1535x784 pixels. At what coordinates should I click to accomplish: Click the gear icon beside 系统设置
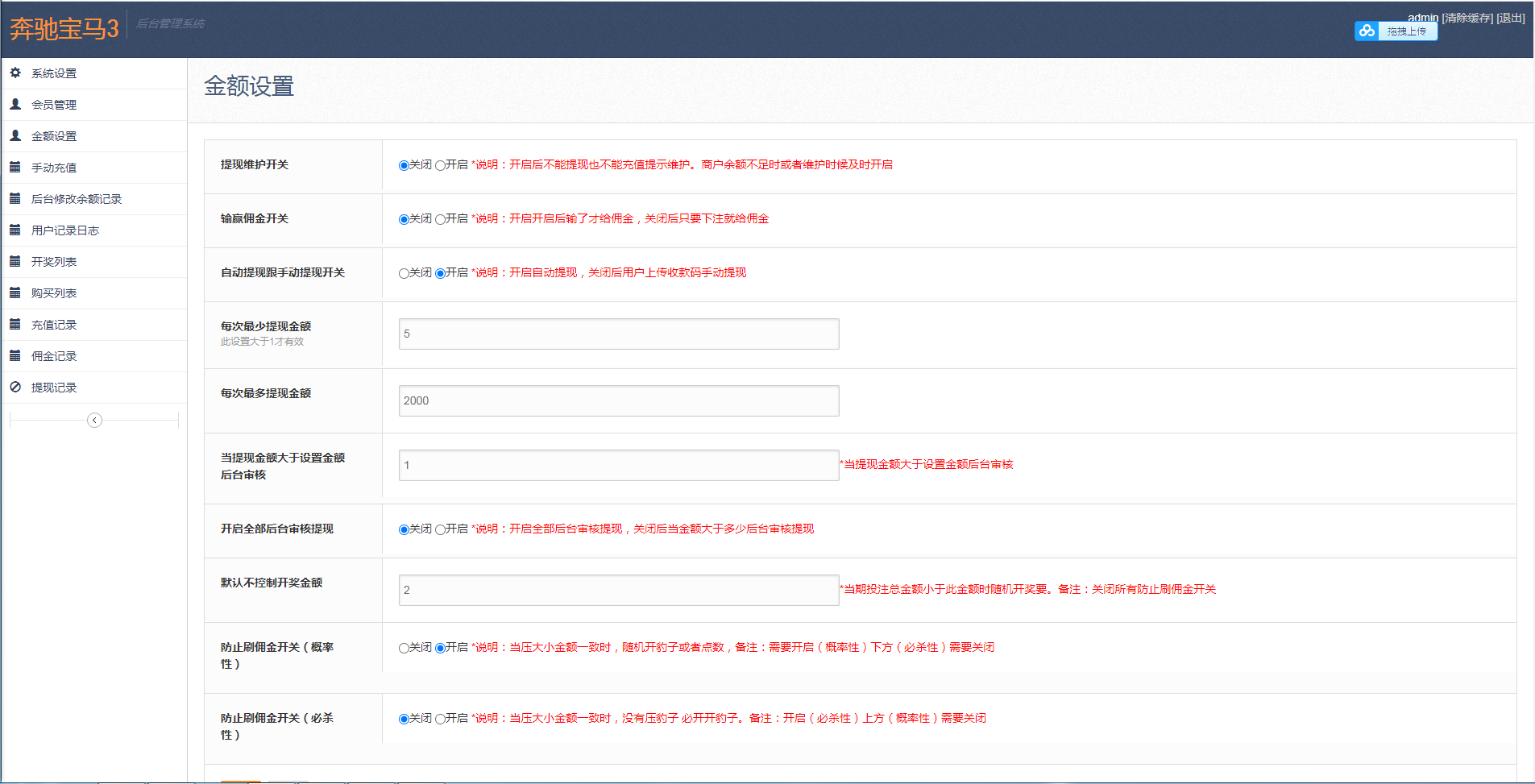click(15, 73)
